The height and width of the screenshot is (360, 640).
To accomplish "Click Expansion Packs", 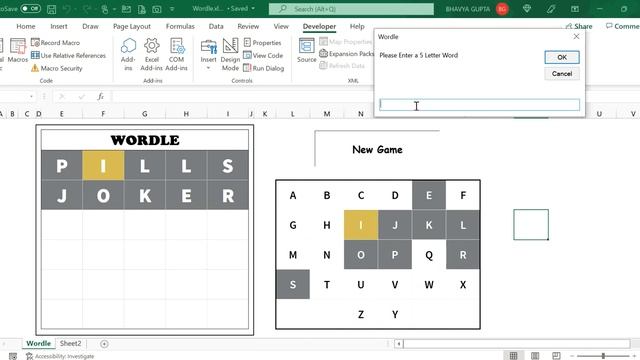I will [346, 53].
